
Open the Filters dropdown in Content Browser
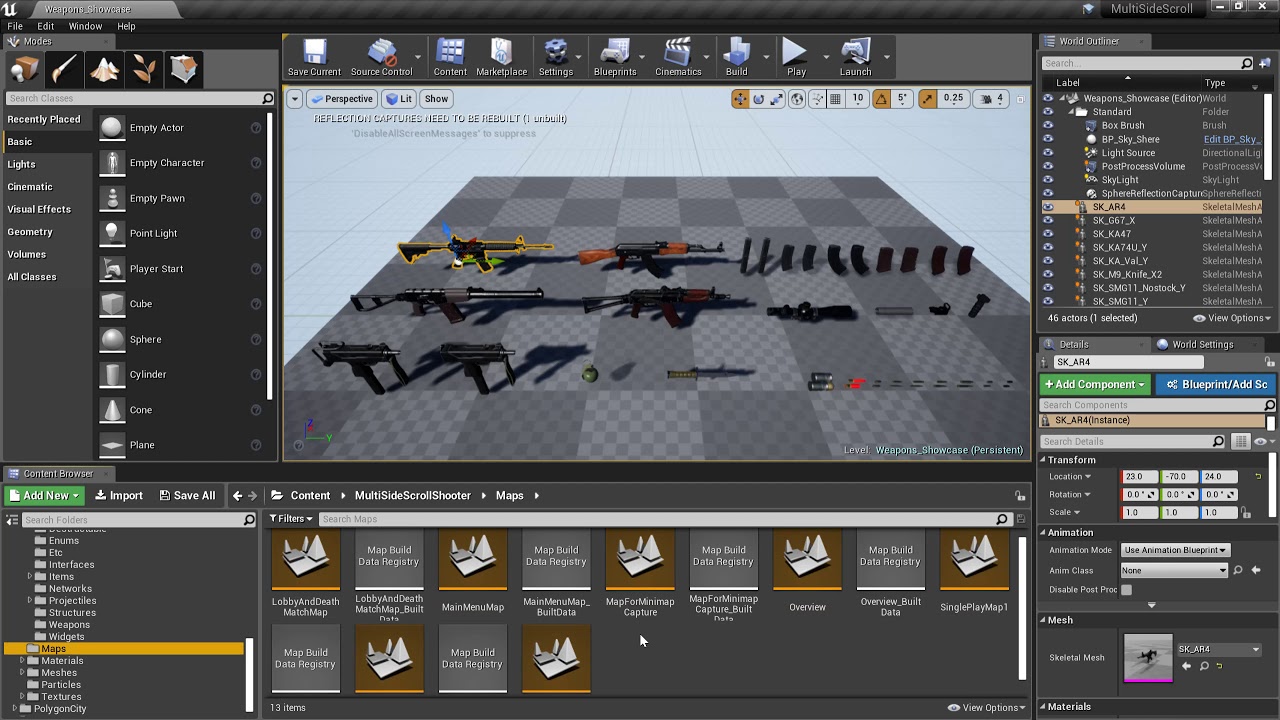[291, 519]
